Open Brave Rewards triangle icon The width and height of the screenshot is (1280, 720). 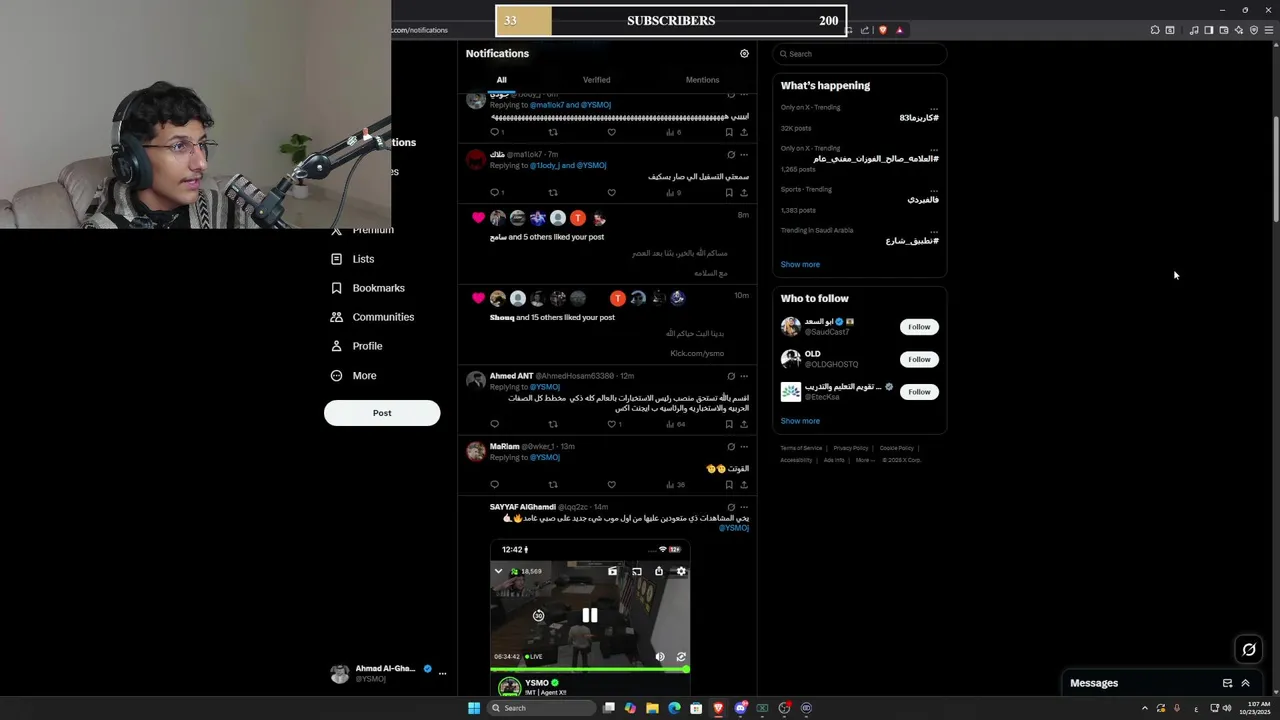click(x=899, y=30)
